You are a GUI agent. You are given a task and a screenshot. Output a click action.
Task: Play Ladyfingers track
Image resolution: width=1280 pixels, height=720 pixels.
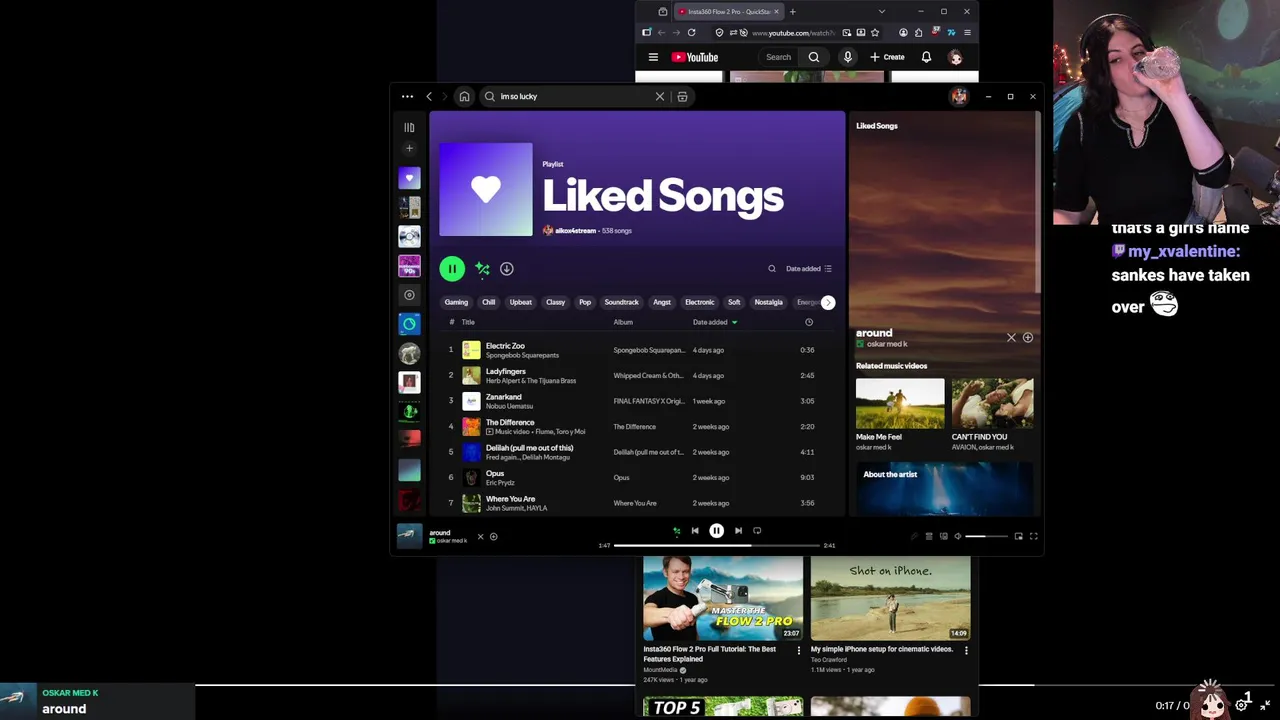pyautogui.click(x=637, y=376)
